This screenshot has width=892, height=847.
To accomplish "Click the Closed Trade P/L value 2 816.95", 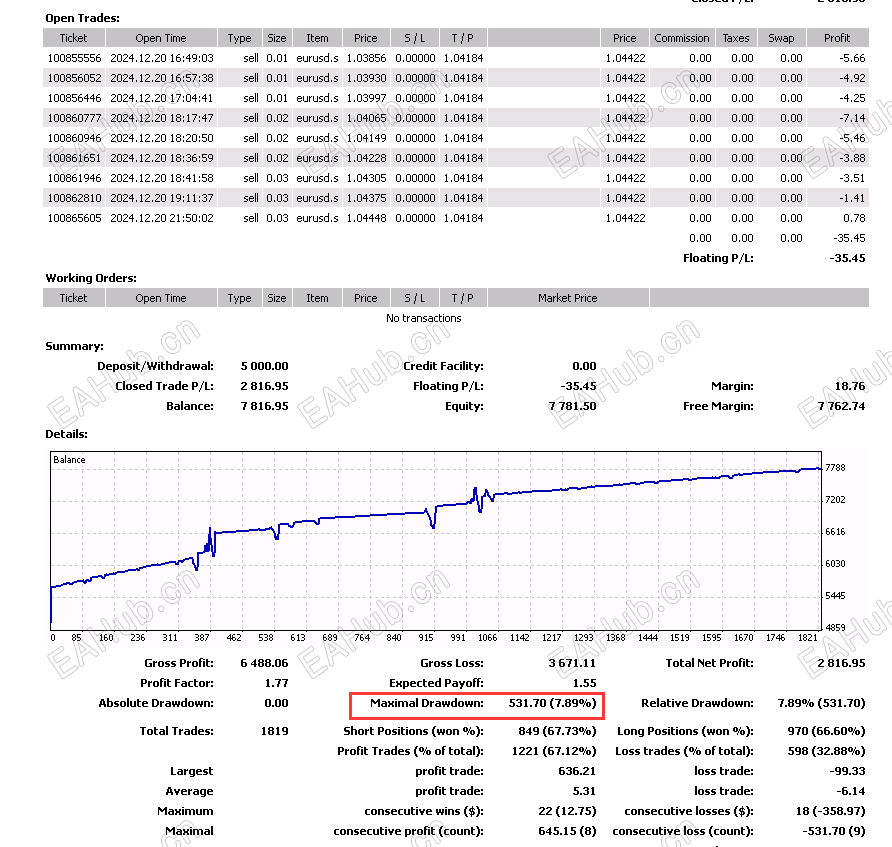I will pyautogui.click(x=265, y=386).
